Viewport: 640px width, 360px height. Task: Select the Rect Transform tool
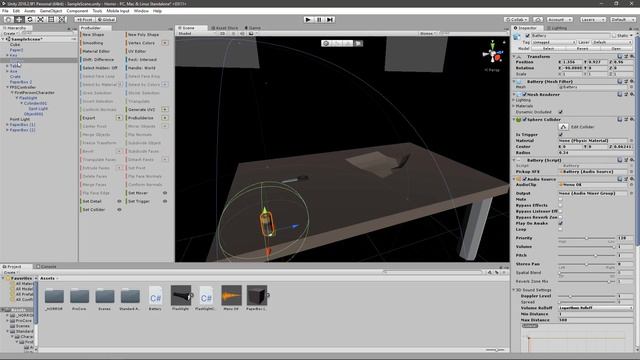coord(51,19)
